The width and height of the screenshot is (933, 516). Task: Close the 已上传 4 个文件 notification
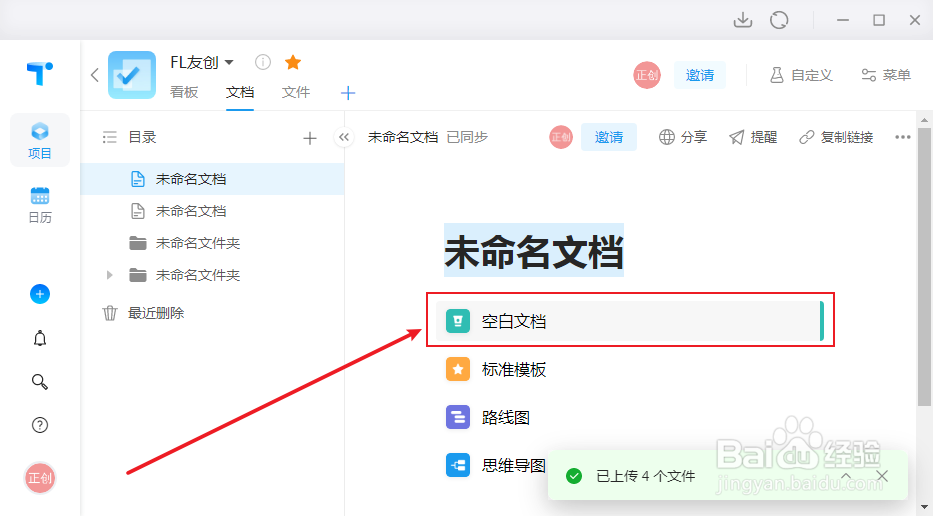[882, 476]
